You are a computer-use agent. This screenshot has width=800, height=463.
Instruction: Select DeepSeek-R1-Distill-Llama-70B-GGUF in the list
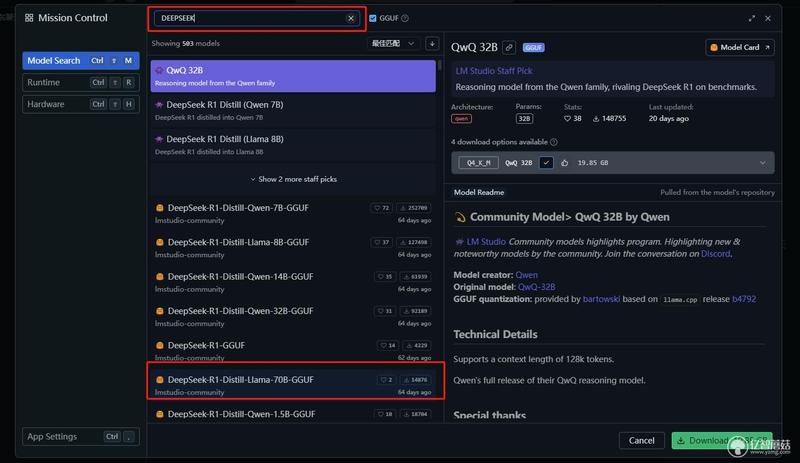click(x=293, y=385)
